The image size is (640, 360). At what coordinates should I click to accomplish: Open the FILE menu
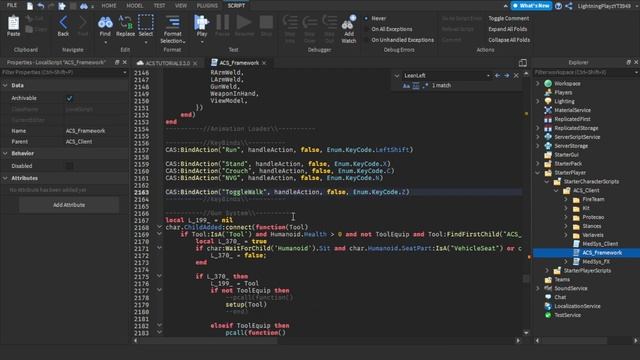[12, 5]
